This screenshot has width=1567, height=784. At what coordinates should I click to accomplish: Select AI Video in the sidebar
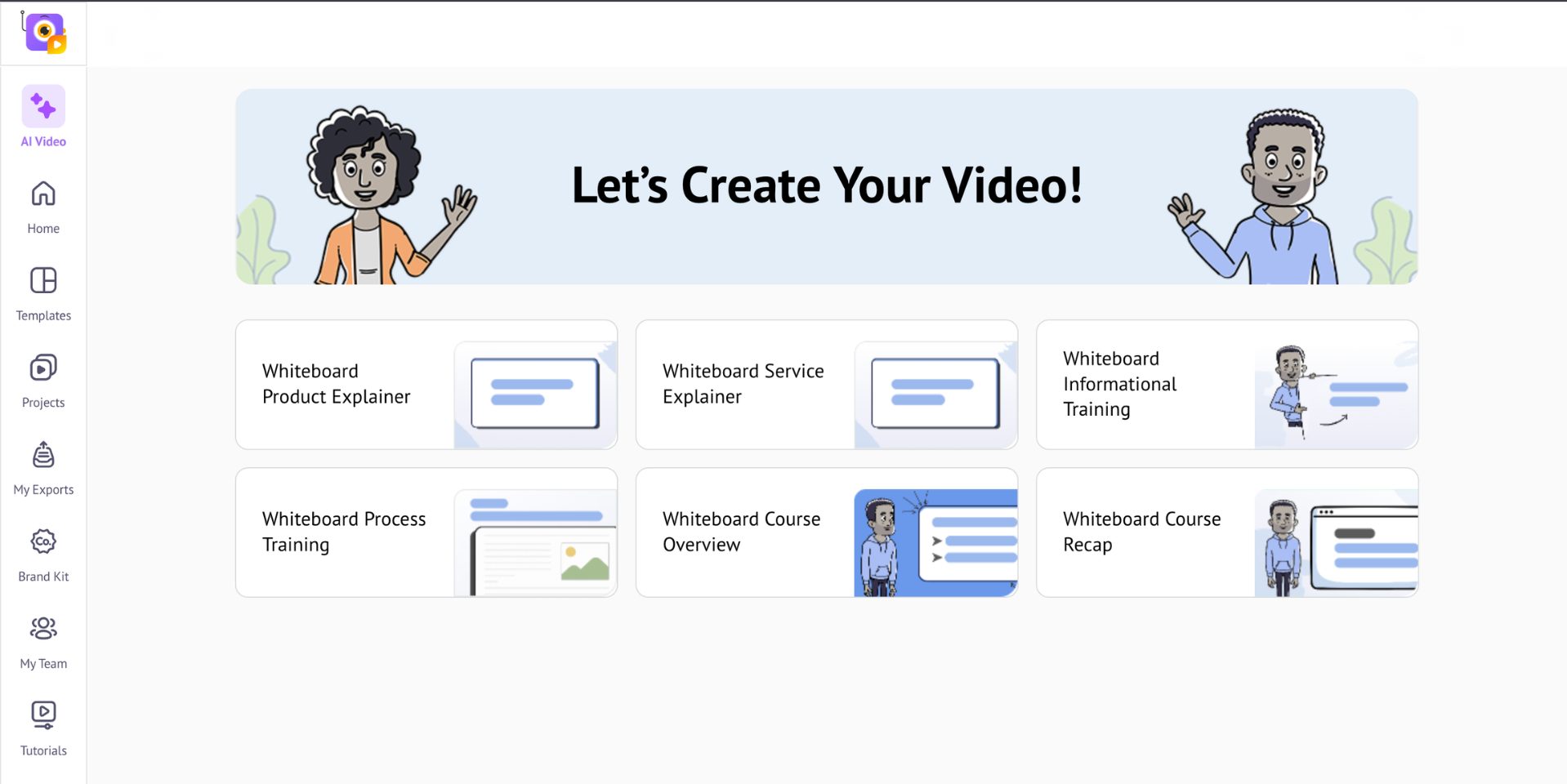click(x=42, y=114)
